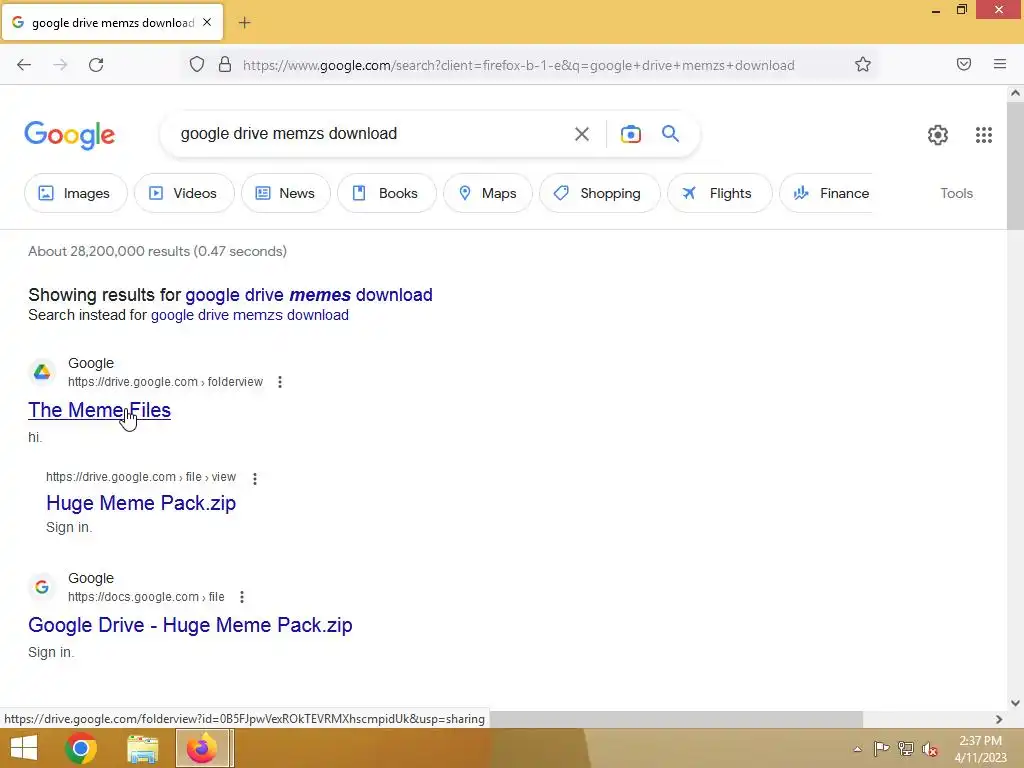Viewport: 1024px width, 768px height.
Task: Click the site padlock security icon
Action: point(225,65)
